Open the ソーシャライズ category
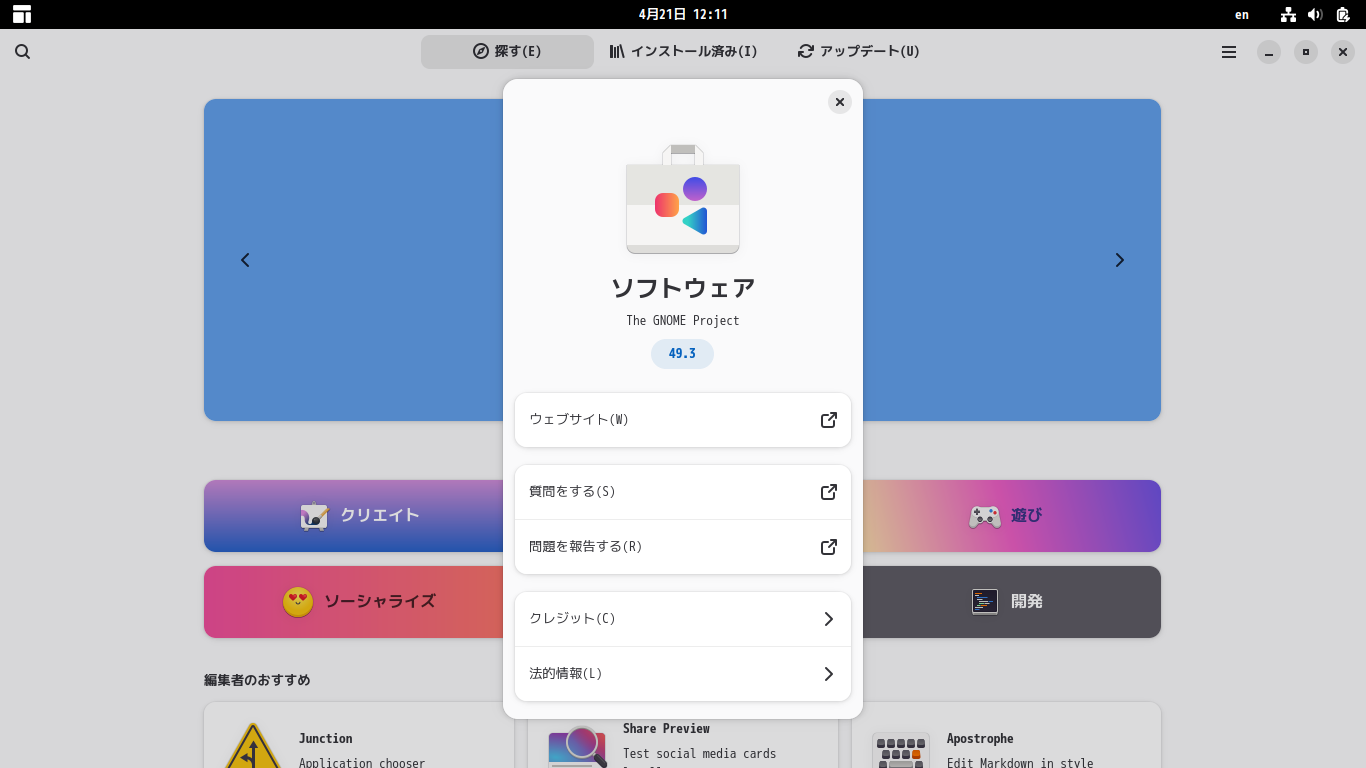The height and width of the screenshot is (768, 1366). 353,602
